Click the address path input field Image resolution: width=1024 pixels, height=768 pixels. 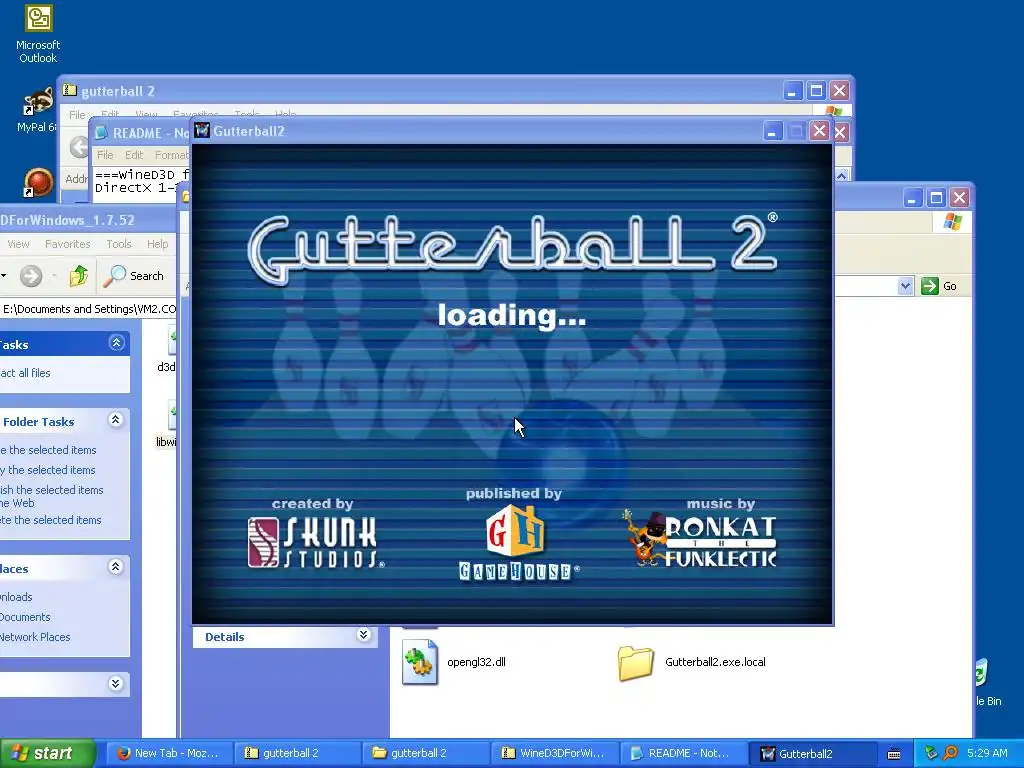[x=88, y=309]
